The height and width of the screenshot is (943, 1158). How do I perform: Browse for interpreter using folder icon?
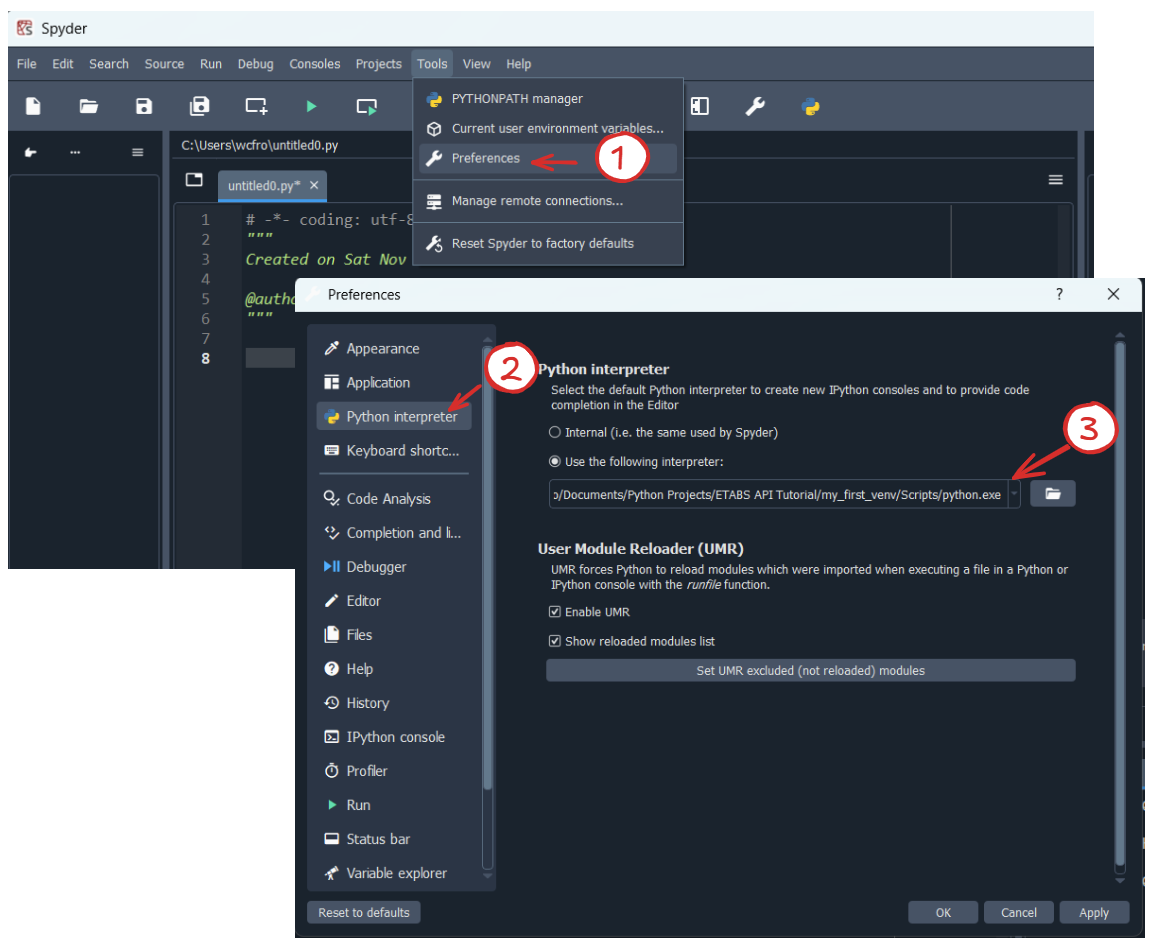pyautogui.click(x=1052, y=494)
